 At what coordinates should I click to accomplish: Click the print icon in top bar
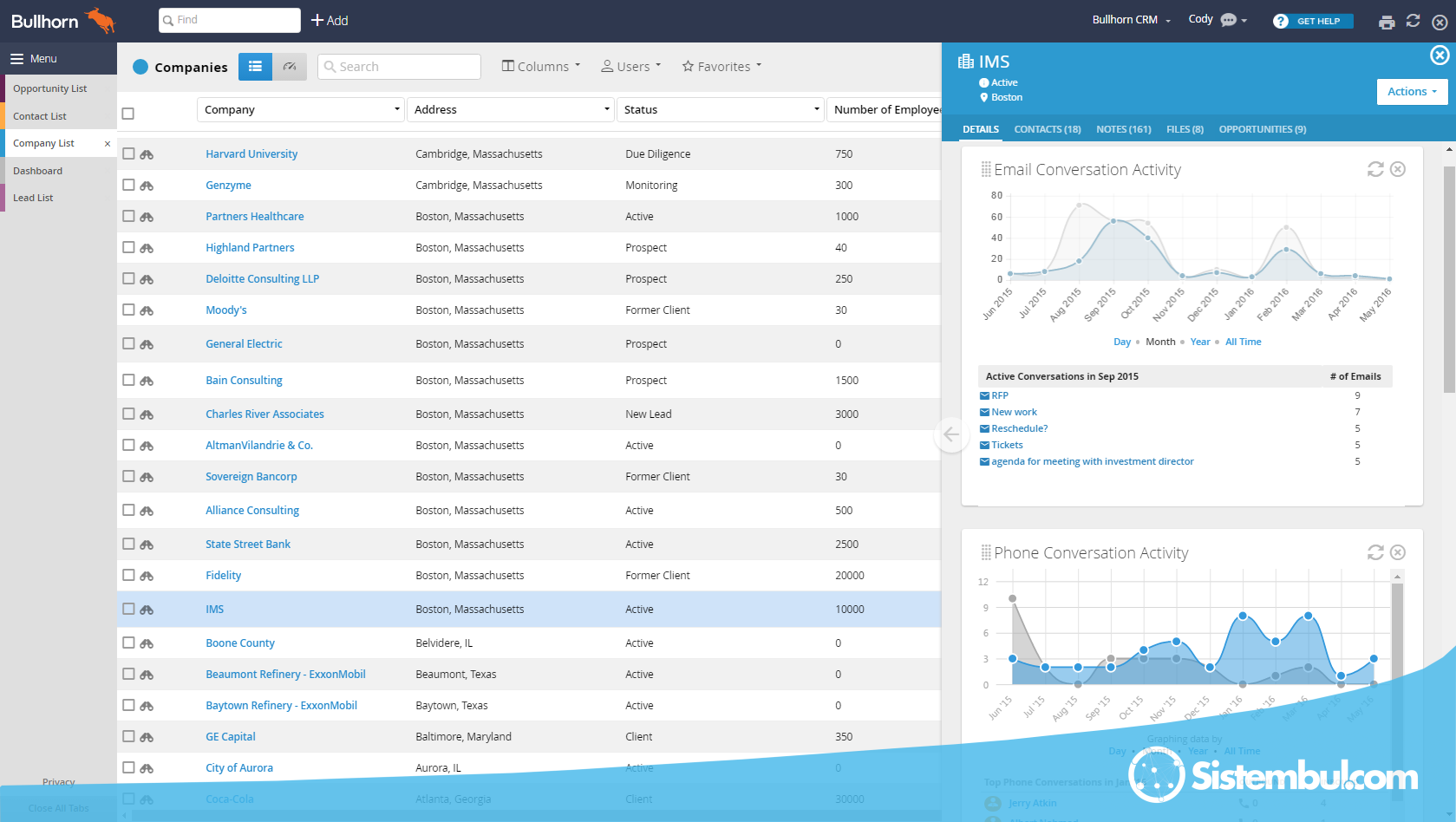pos(1387,22)
